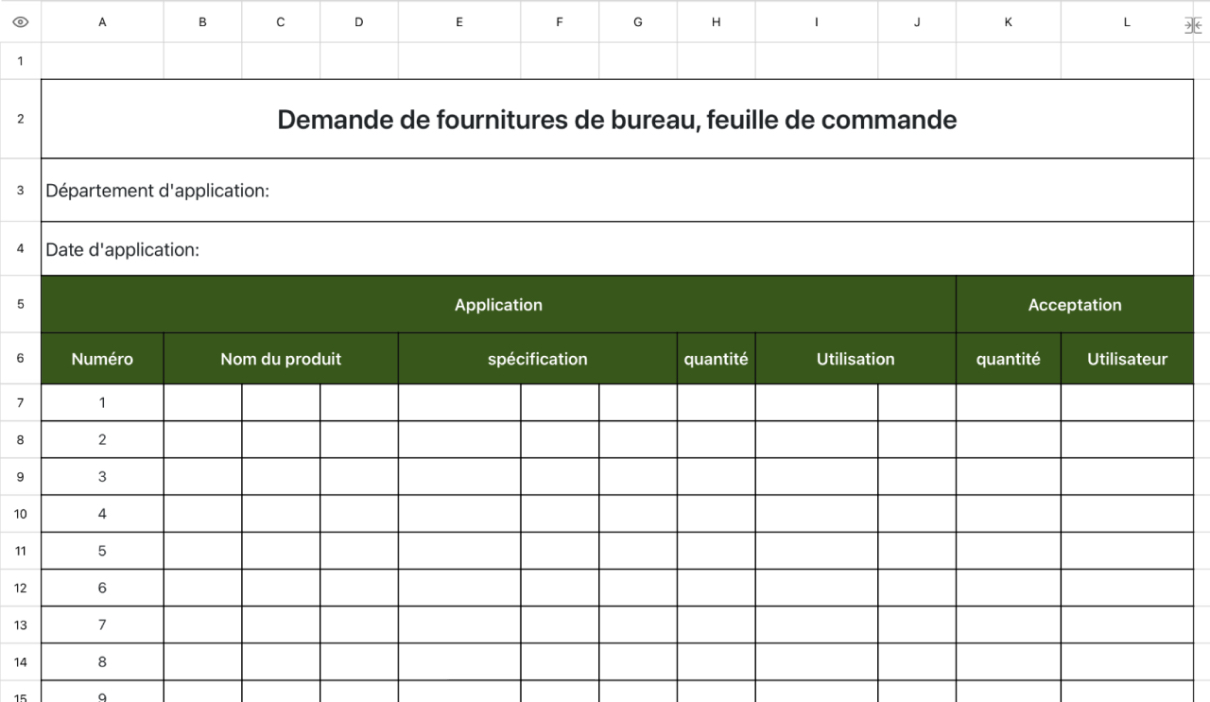Select row 7 header

pos(20,402)
